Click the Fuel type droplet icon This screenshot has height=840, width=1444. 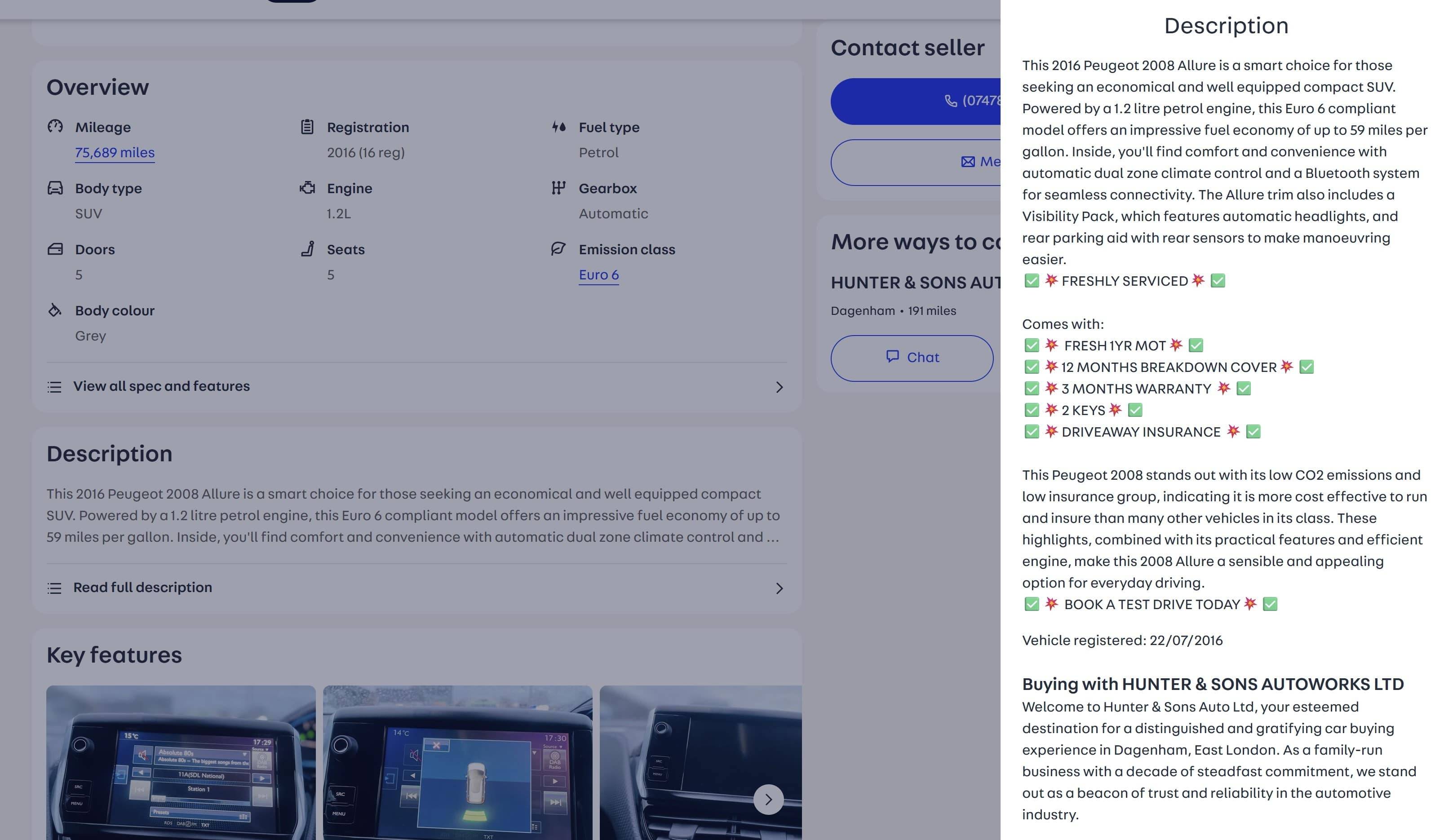coord(559,127)
